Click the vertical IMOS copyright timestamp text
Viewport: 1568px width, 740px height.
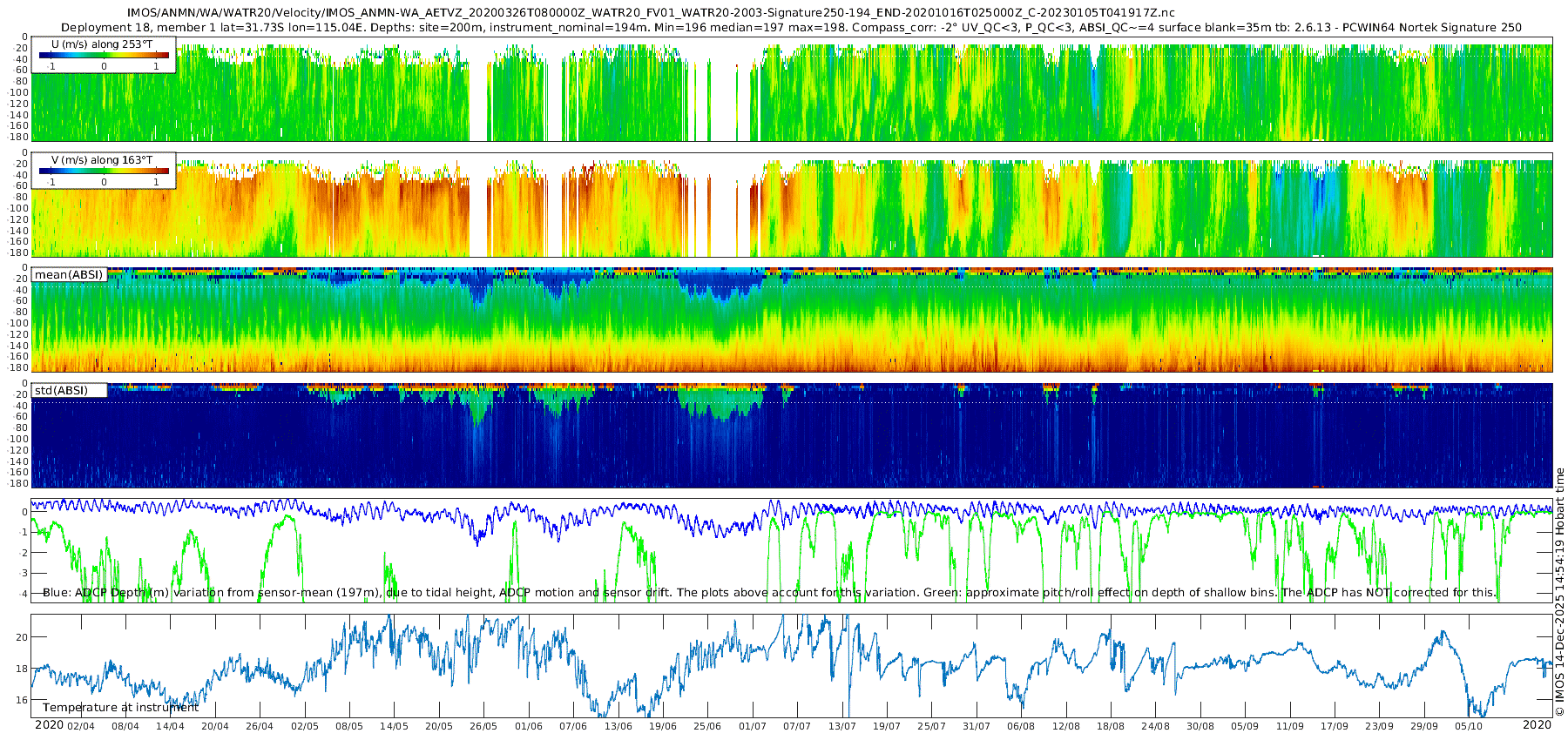point(1559,592)
